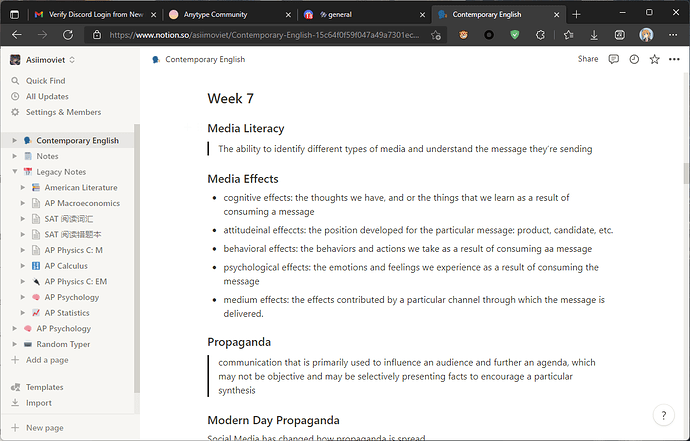Click the Media Literacy heading
Image resolution: width=690 pixels, height=441 pixels.
246,128
